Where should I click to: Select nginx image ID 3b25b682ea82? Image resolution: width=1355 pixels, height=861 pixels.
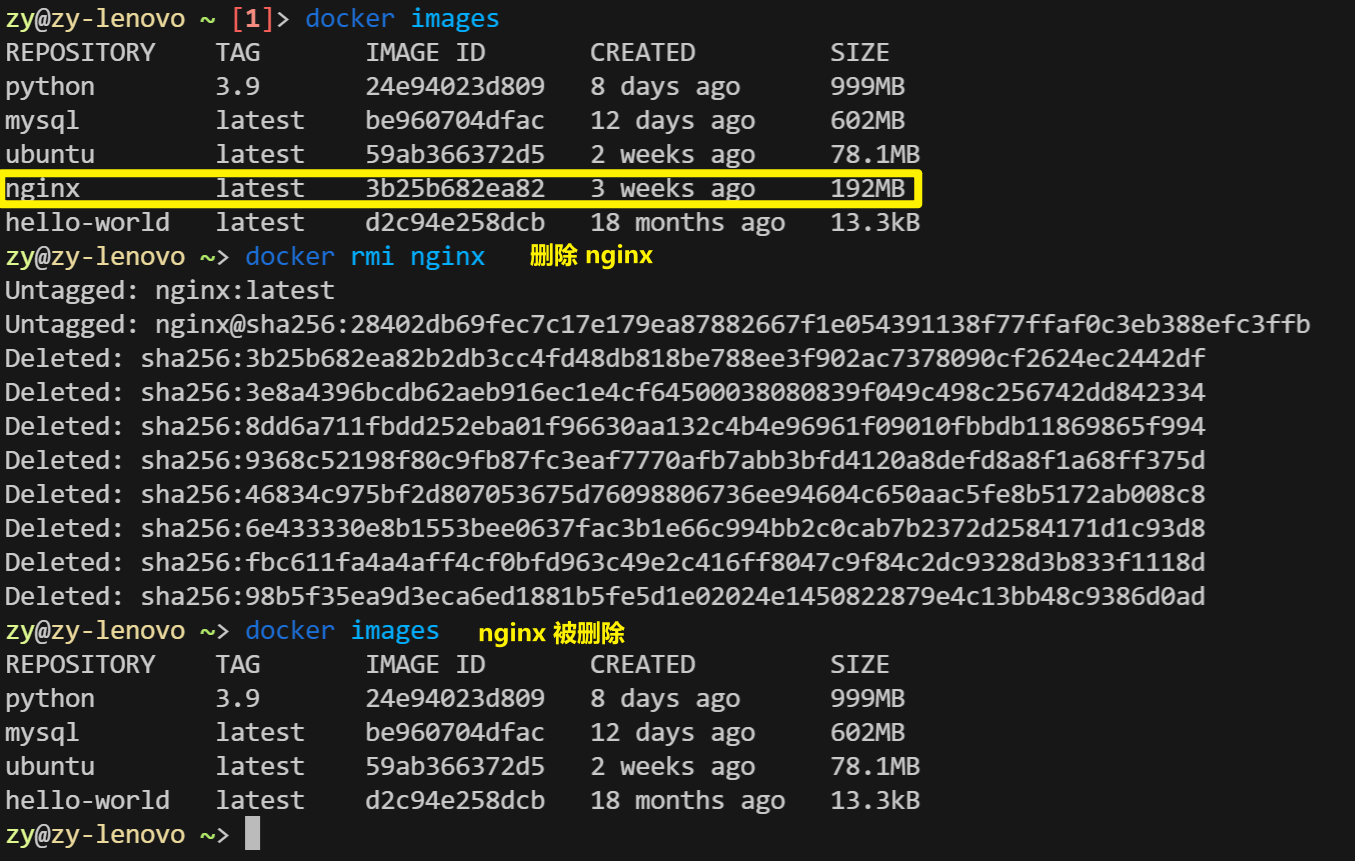coord(455,188)
